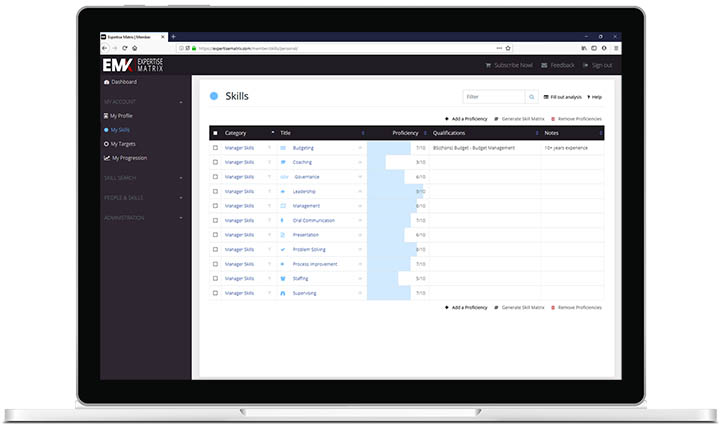
Task: Click the Management skill icon
Action: pyautogui.click(x=283, y=206)
